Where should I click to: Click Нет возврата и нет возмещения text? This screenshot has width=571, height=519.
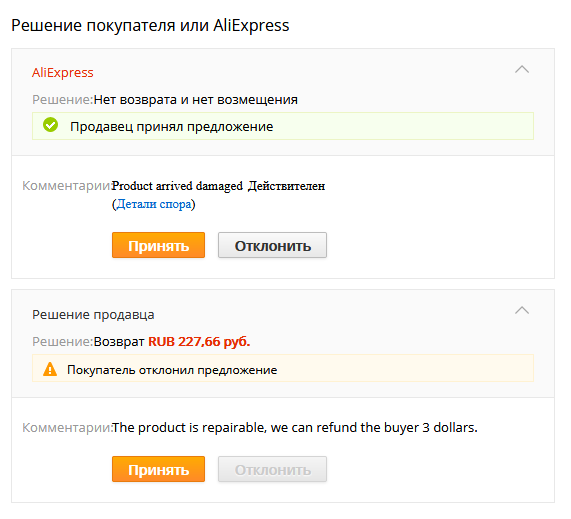(196, 99)
